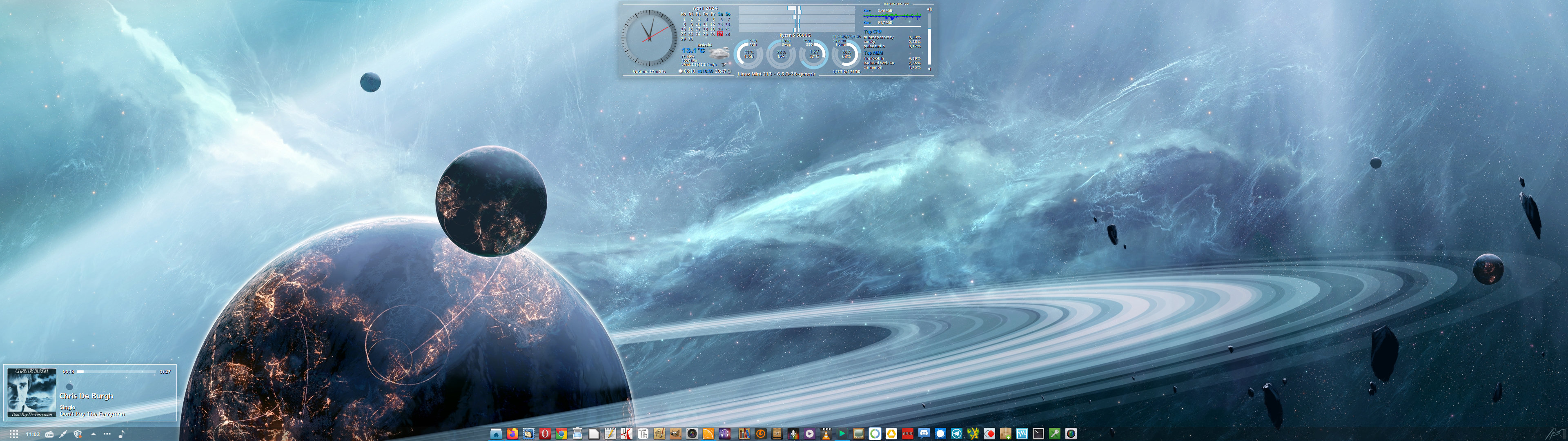
Task: Open the Opera browser icon
Action: coord(546,434)
